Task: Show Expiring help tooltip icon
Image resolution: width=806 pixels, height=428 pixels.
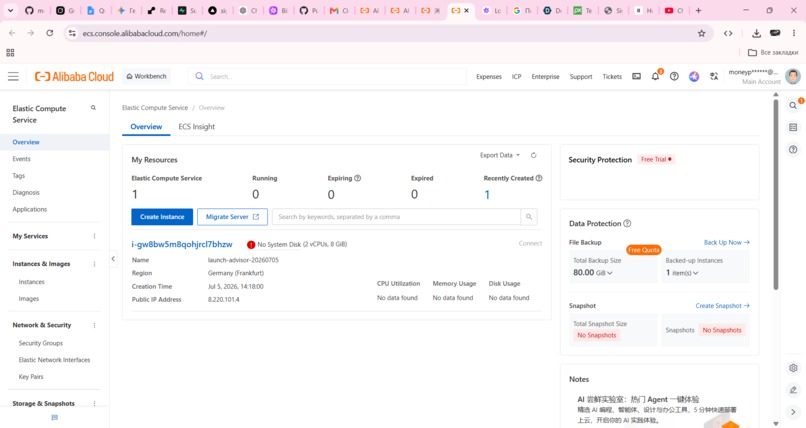Action: tap(358, 178)
